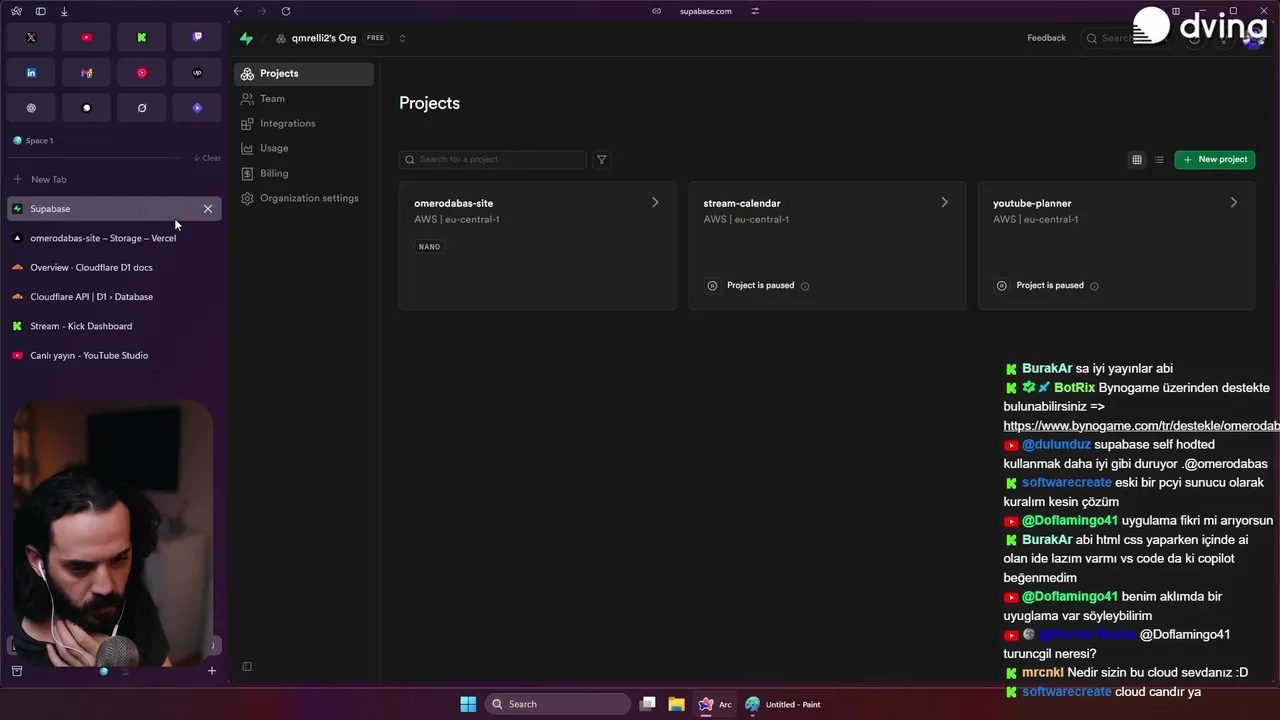Focus the Search for a project field
The height and width of the screenshot is (720, 1280).
[x=493, y=159]
